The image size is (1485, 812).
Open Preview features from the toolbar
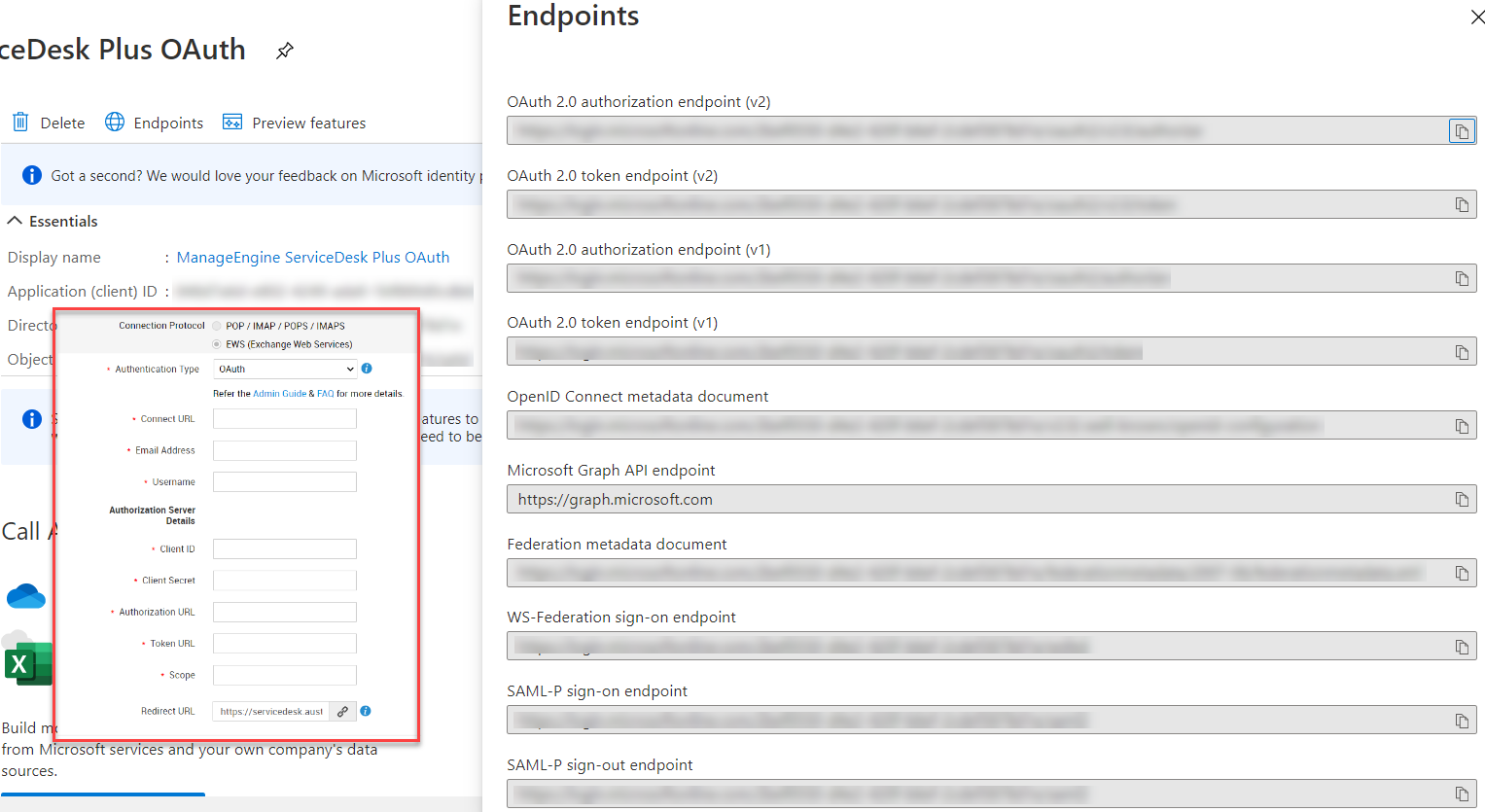point(295,123)
